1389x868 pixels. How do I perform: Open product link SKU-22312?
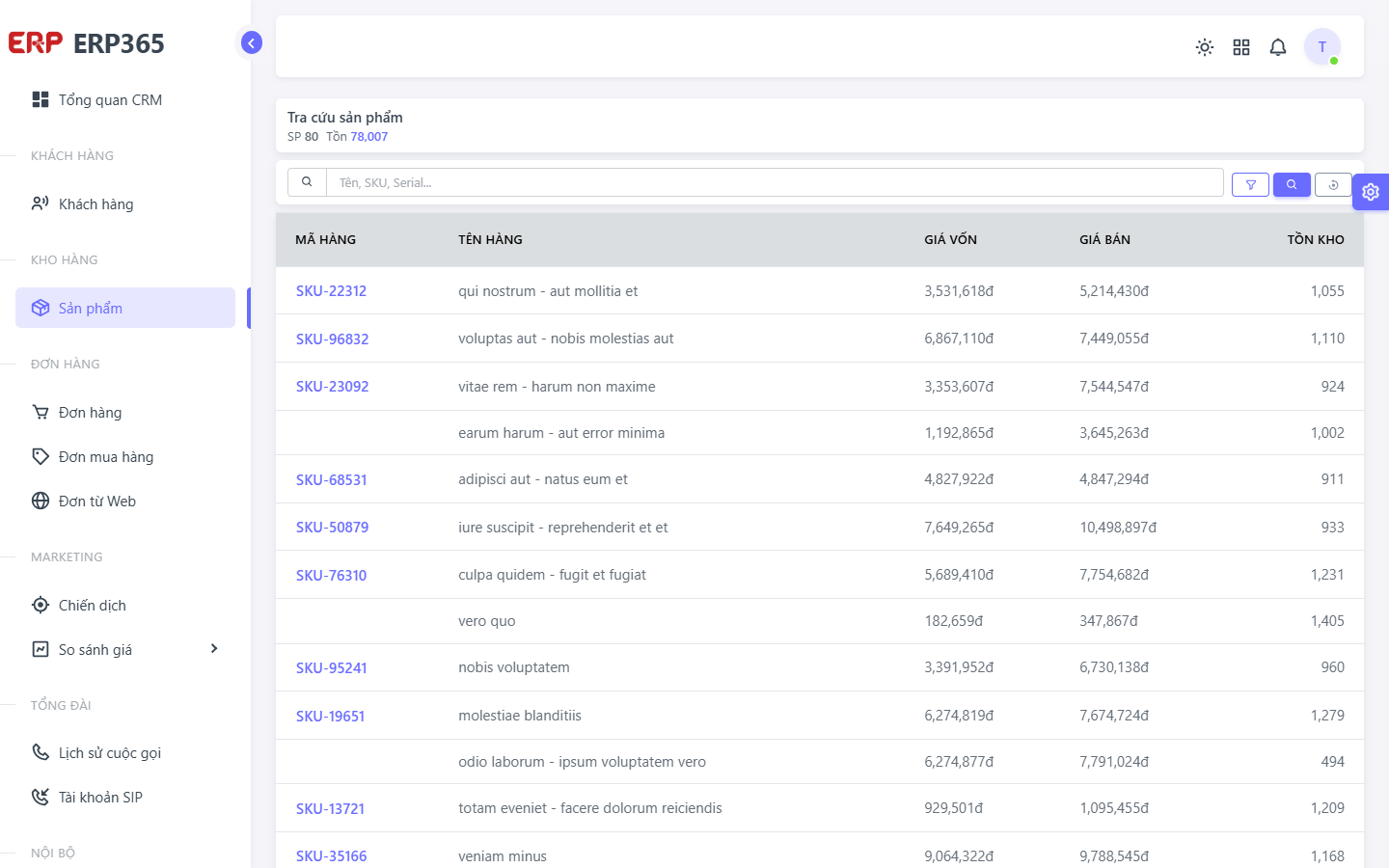tap(331, 291)
